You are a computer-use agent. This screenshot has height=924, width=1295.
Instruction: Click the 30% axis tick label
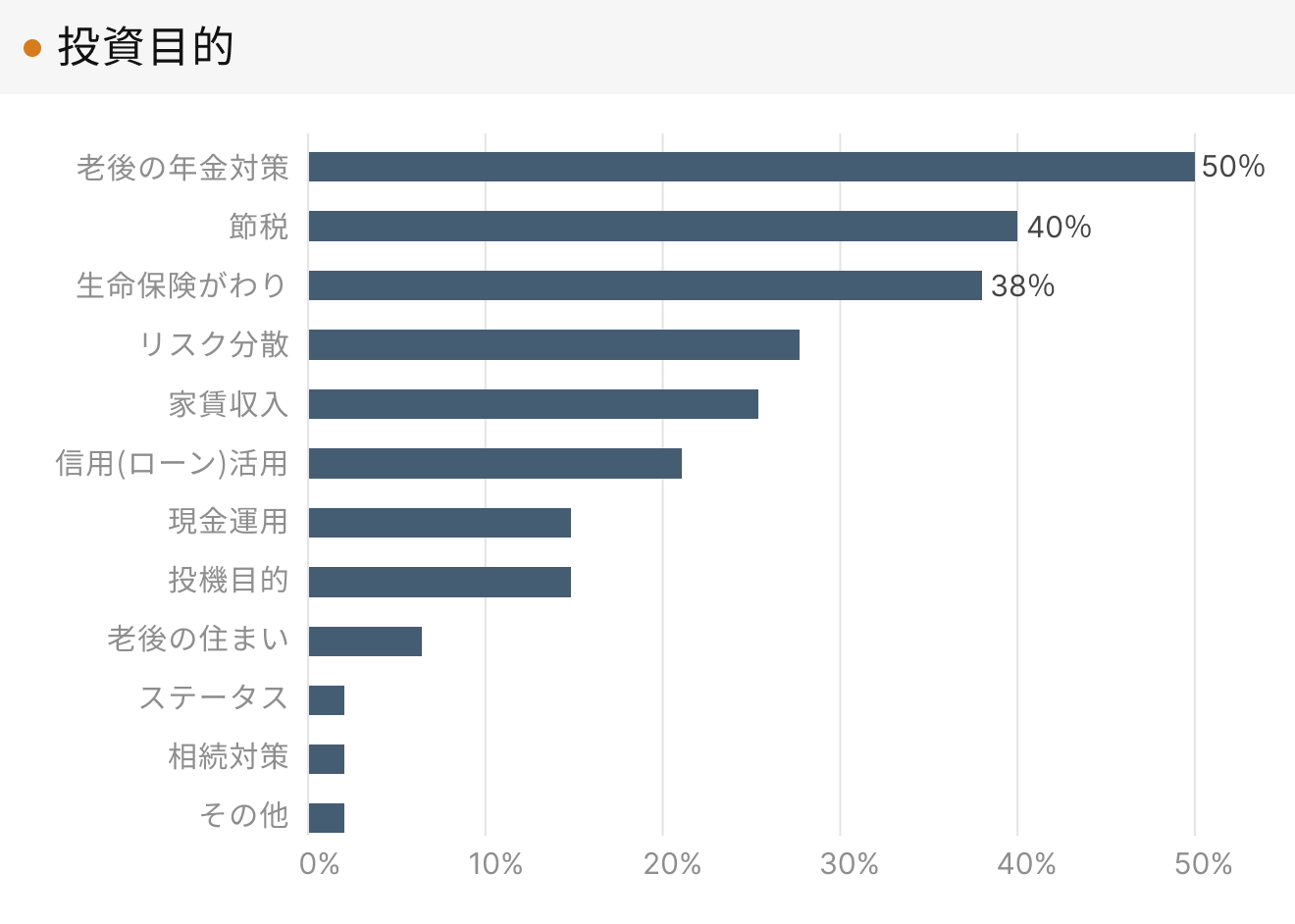pyautogui.click(x=850, y=864)
